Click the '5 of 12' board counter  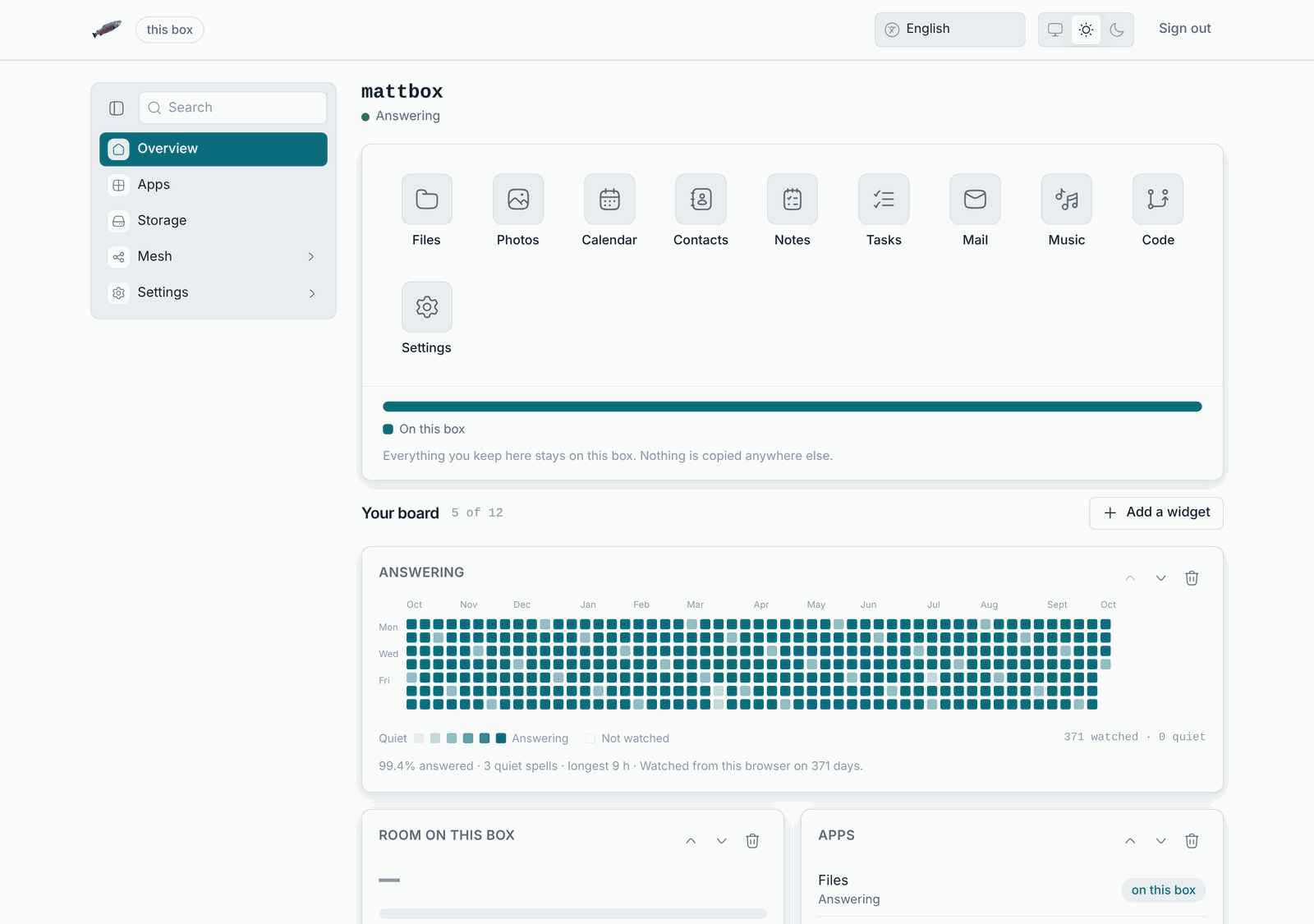pos(477,513)
